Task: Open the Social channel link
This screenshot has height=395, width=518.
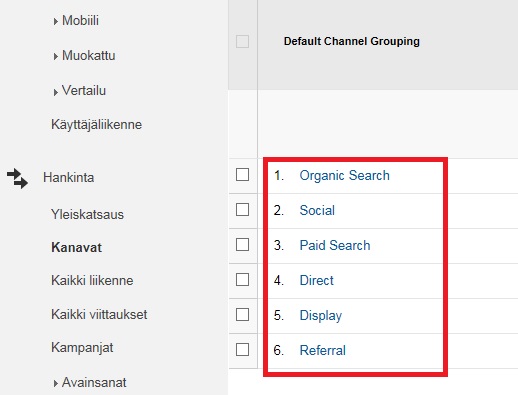Action: pos(317,210)
